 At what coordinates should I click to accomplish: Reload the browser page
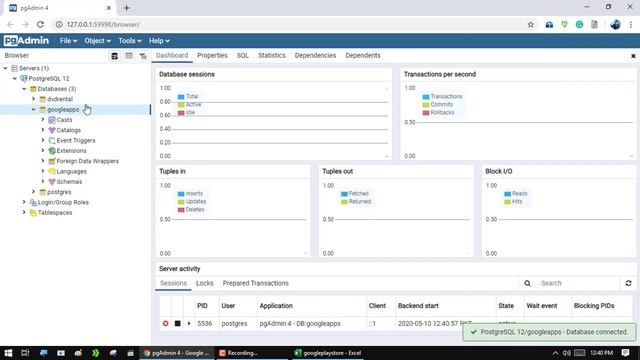click(x=40, y=24)
